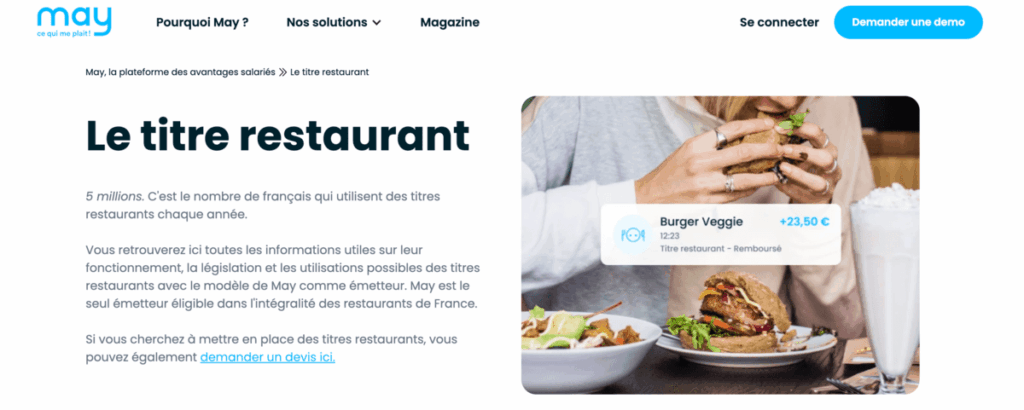Screen dimensions: 1024x410
Task: Expand the Nos solutions chevron arrow
Action: pos(377,23)
